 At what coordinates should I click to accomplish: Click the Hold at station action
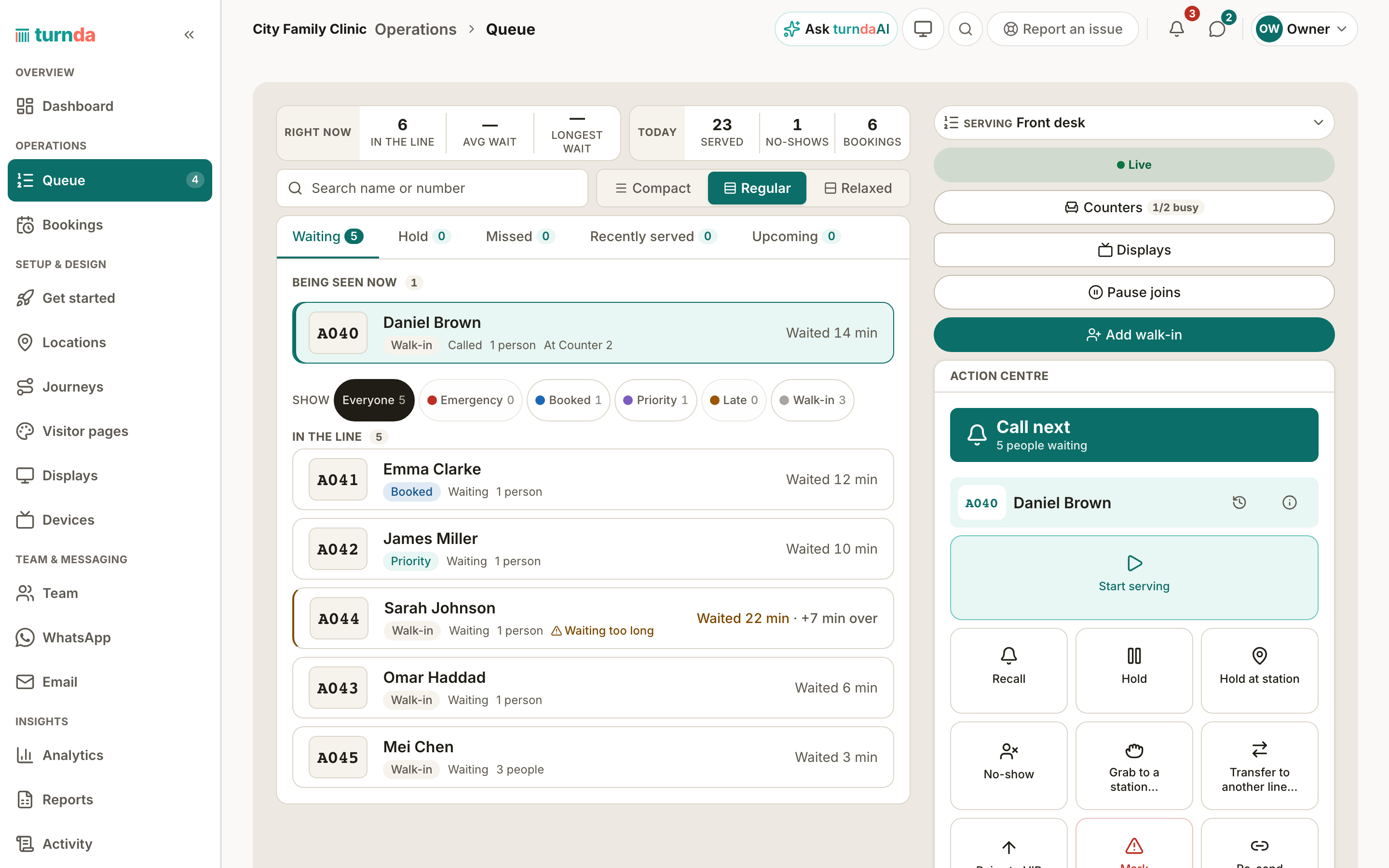(x=1259, y=670)
